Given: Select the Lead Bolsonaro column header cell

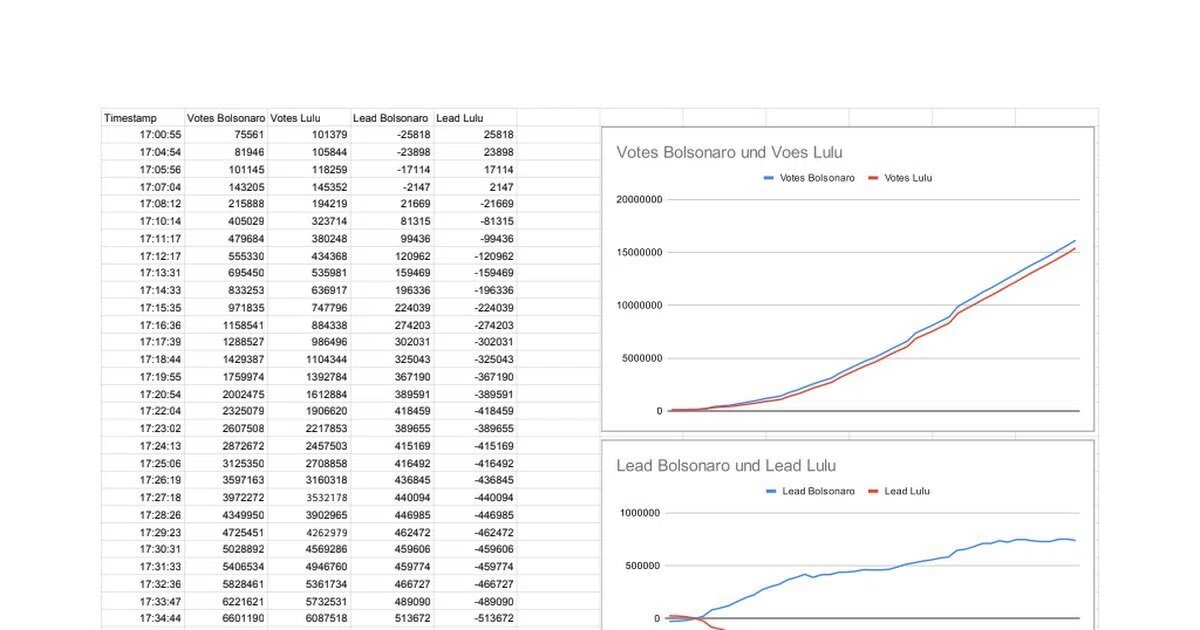Looking at the screenshot, I should pos(392,118).
